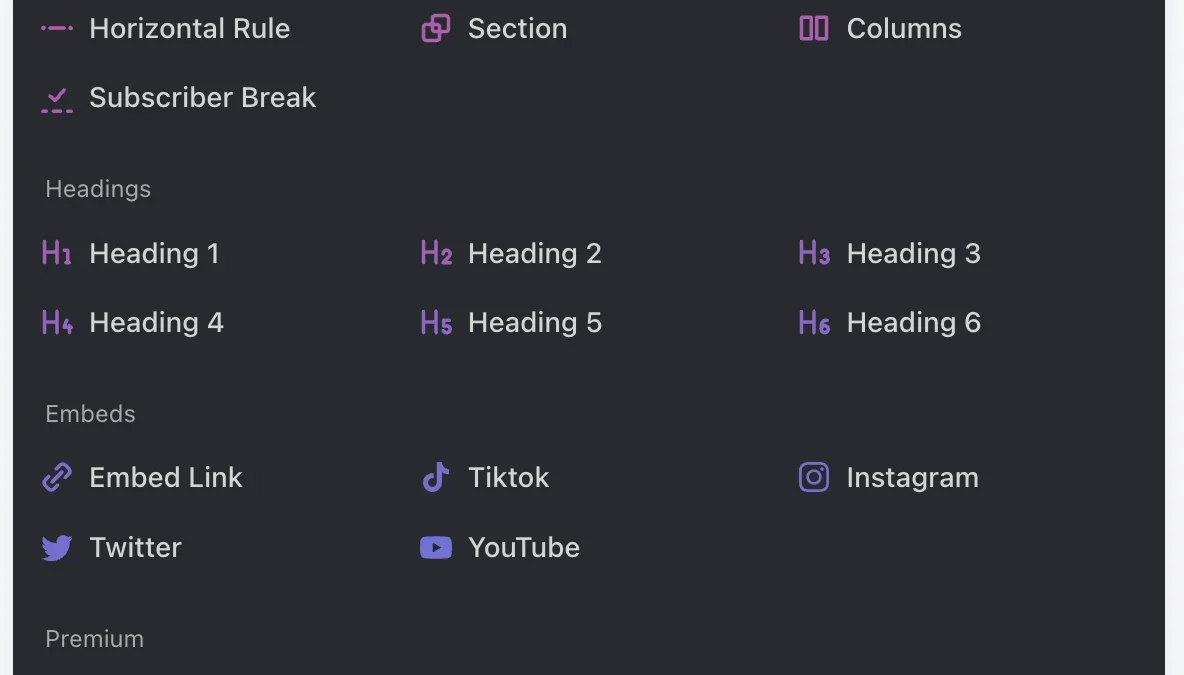1184x675 pixels.
Task: Choose the Heading 6 text option
Action: pyautogui.click(x=914, y=323)
